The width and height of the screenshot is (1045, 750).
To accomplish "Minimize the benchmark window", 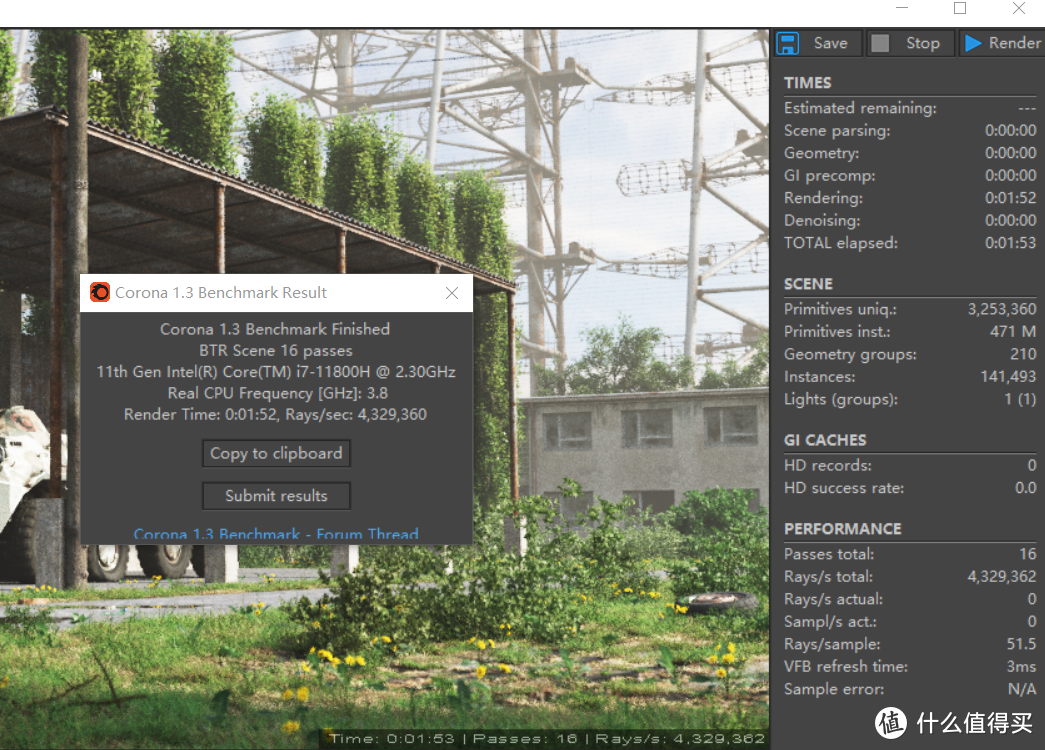I will (x=902, y=8).
